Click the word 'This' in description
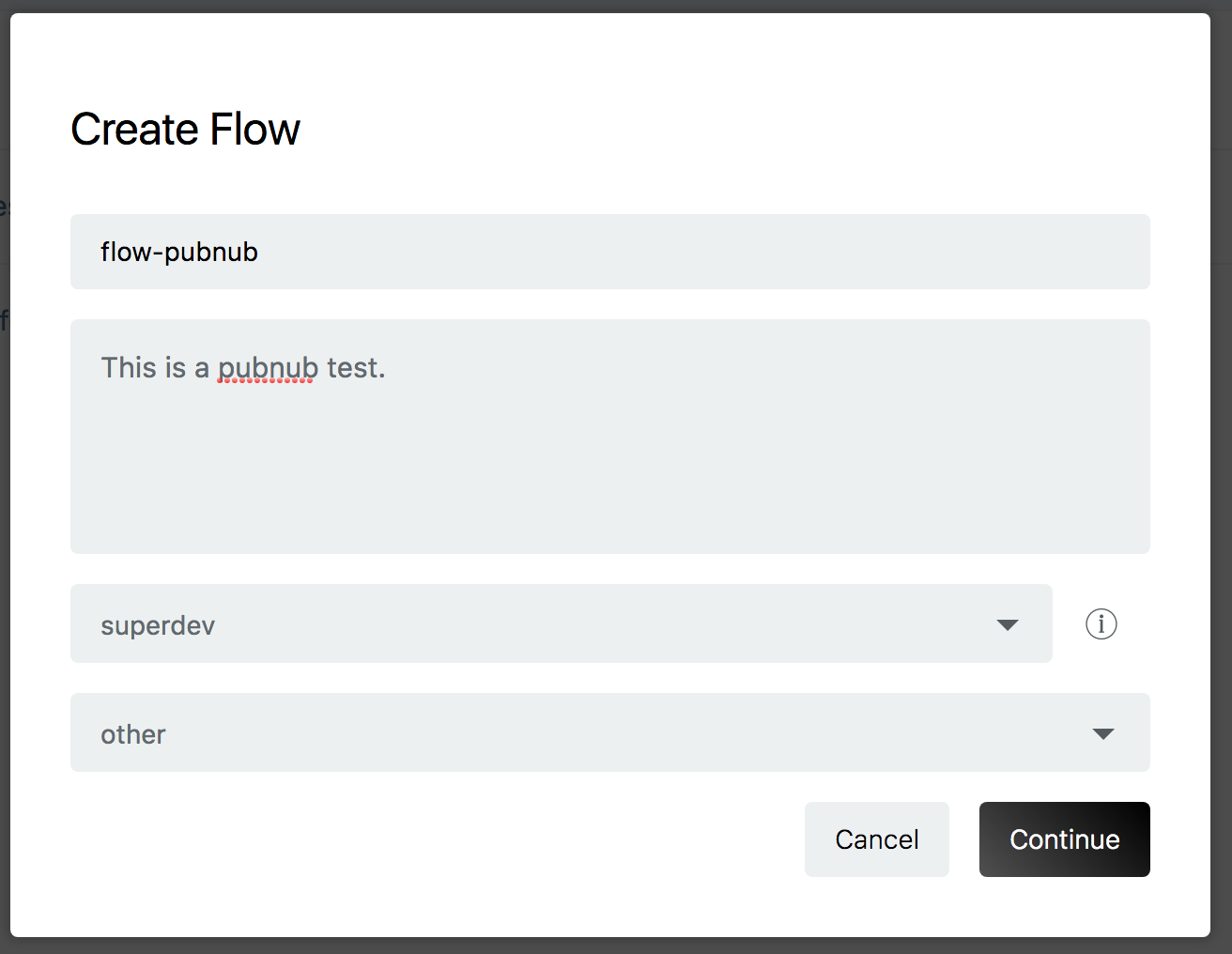The height and width of the screenshot is (954, 1232). 129,368
